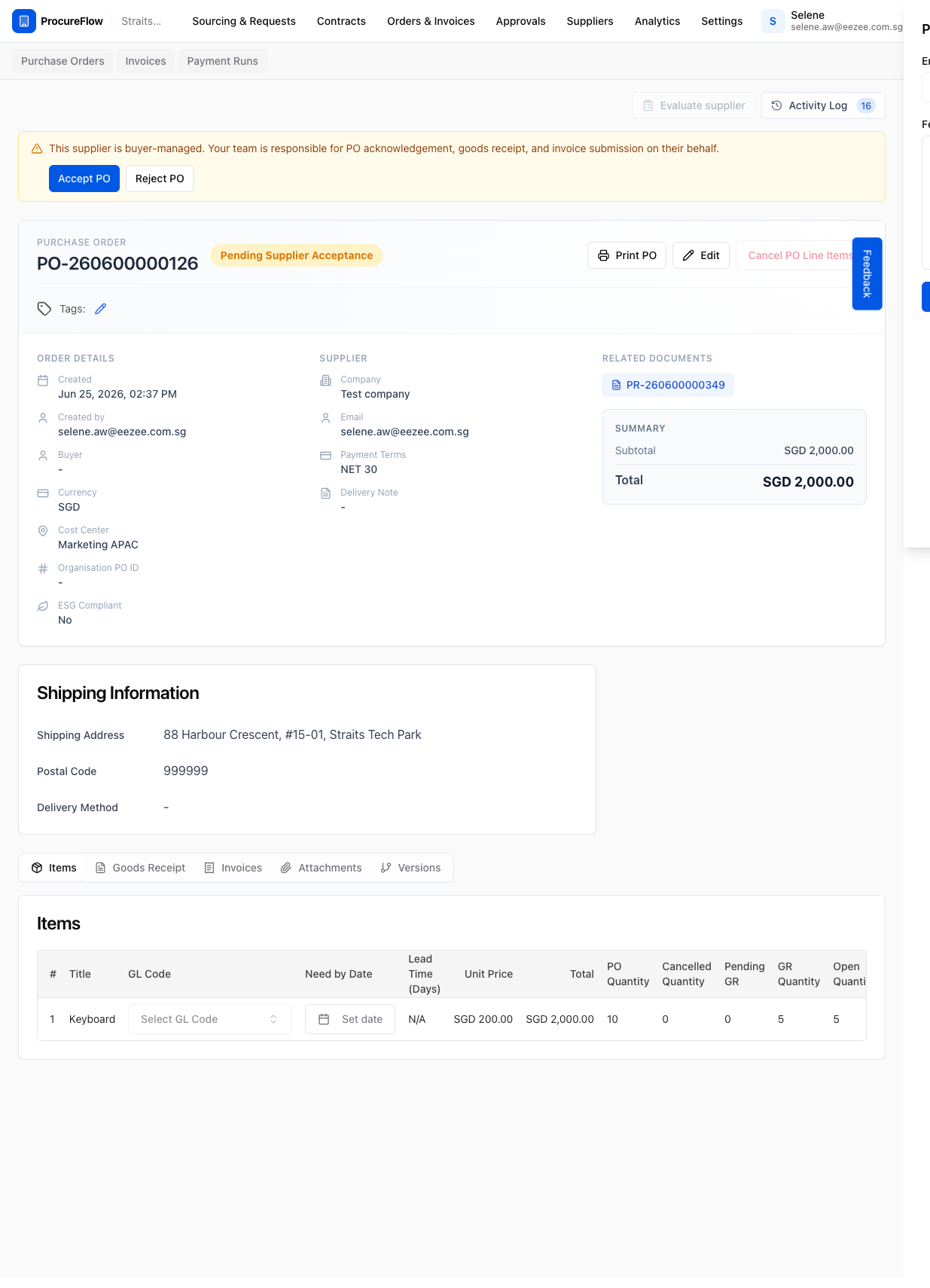Click the Marketing APAC cost center value
Viewport: 930px width, 1288px height.
(x=98, y=545)
